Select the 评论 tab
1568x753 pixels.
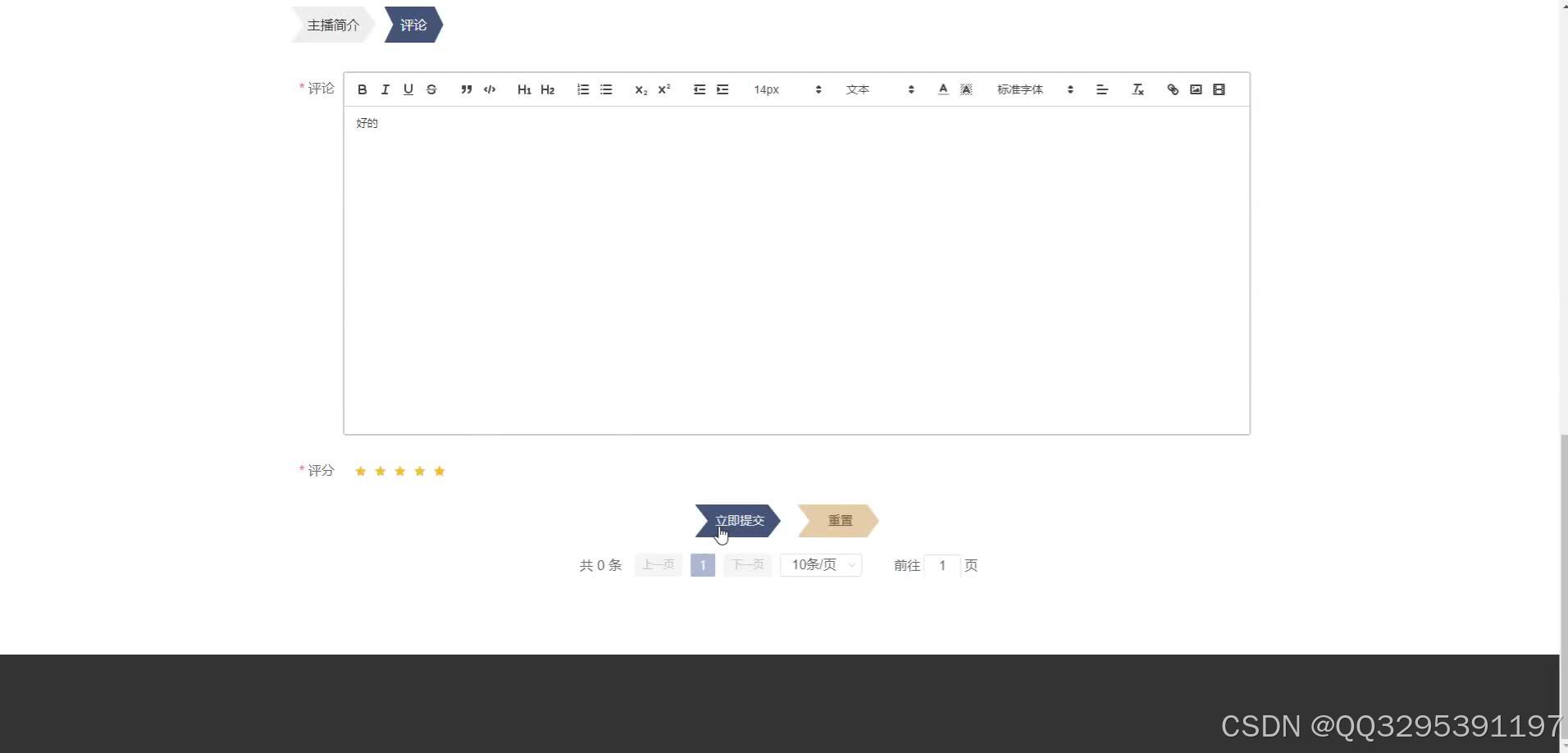pyautogui.click(x=413, y=25)
